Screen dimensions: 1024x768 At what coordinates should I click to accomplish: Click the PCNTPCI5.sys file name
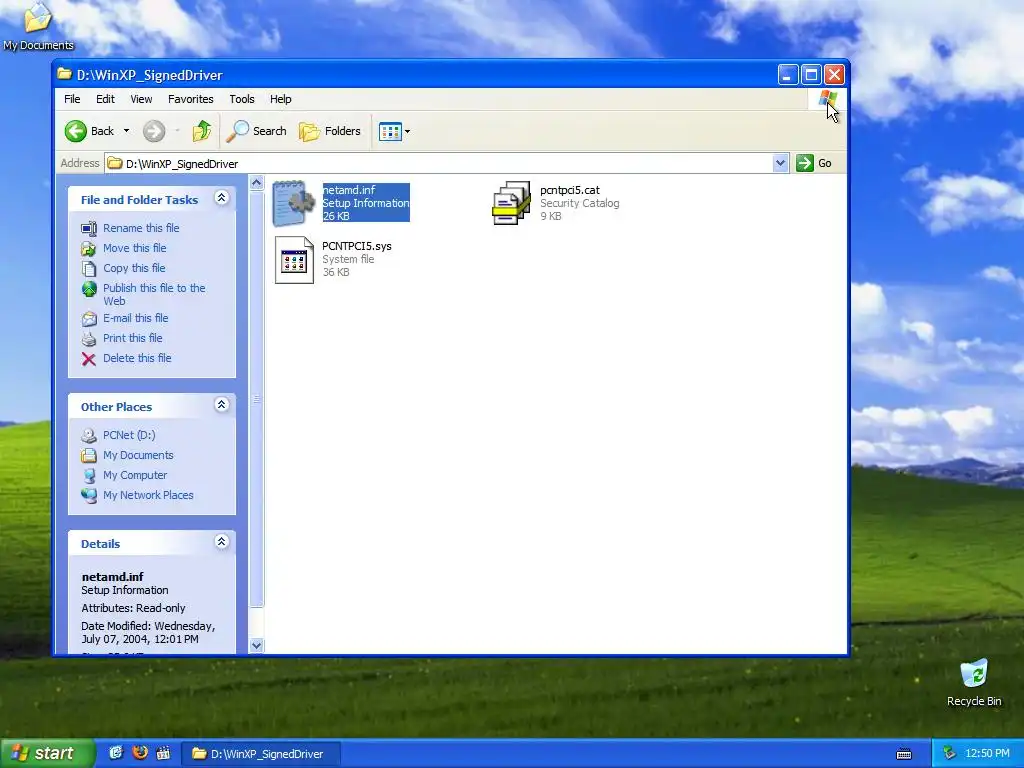click(357, 246)
